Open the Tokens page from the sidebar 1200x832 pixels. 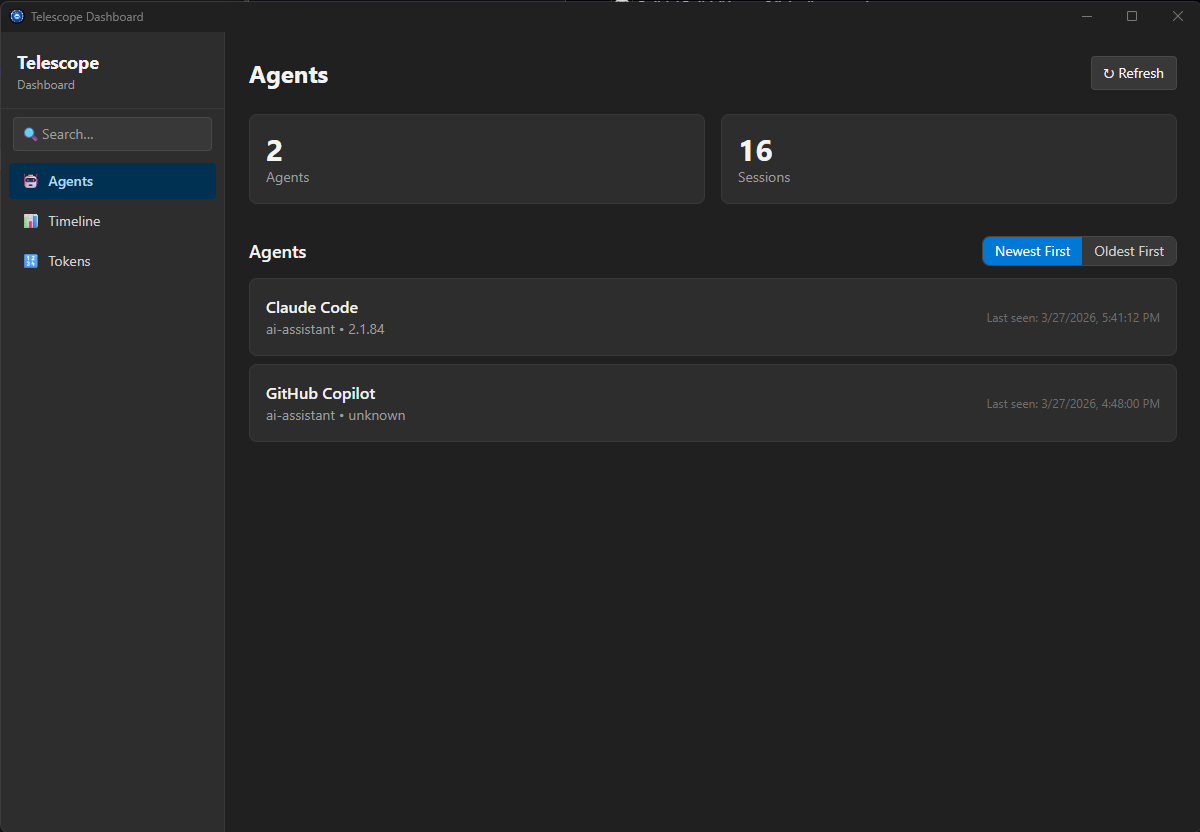point(69,261)
